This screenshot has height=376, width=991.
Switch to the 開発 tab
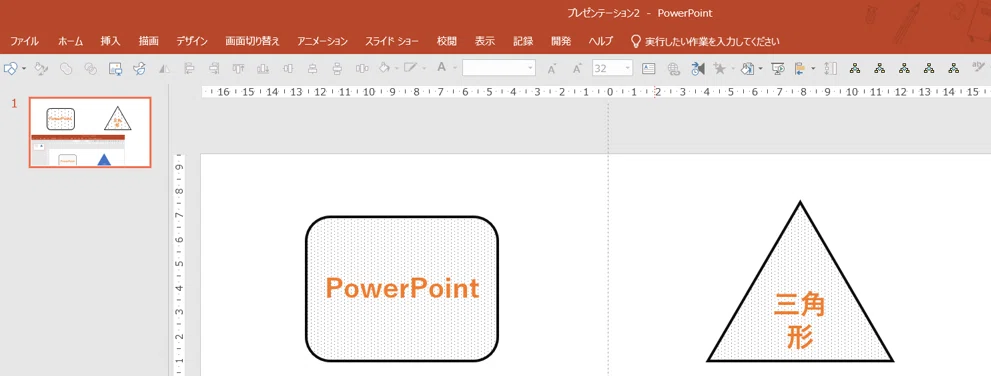coord(561,42)
